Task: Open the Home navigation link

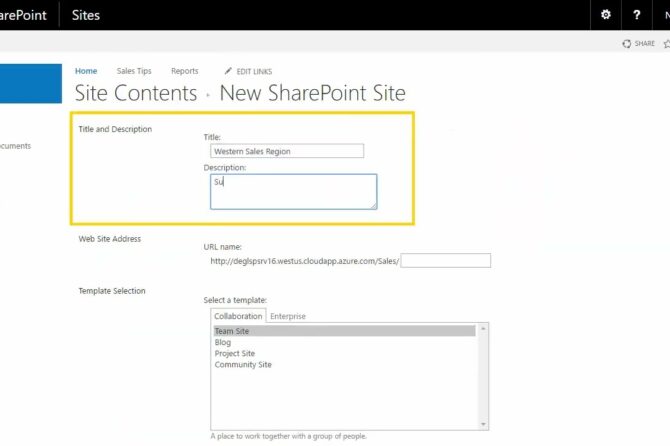Action: [86, 71]
